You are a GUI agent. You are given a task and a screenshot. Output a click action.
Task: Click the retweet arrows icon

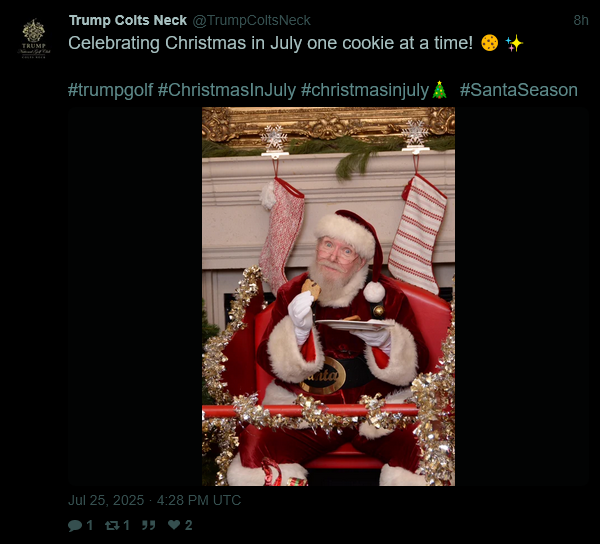(112, 525)
